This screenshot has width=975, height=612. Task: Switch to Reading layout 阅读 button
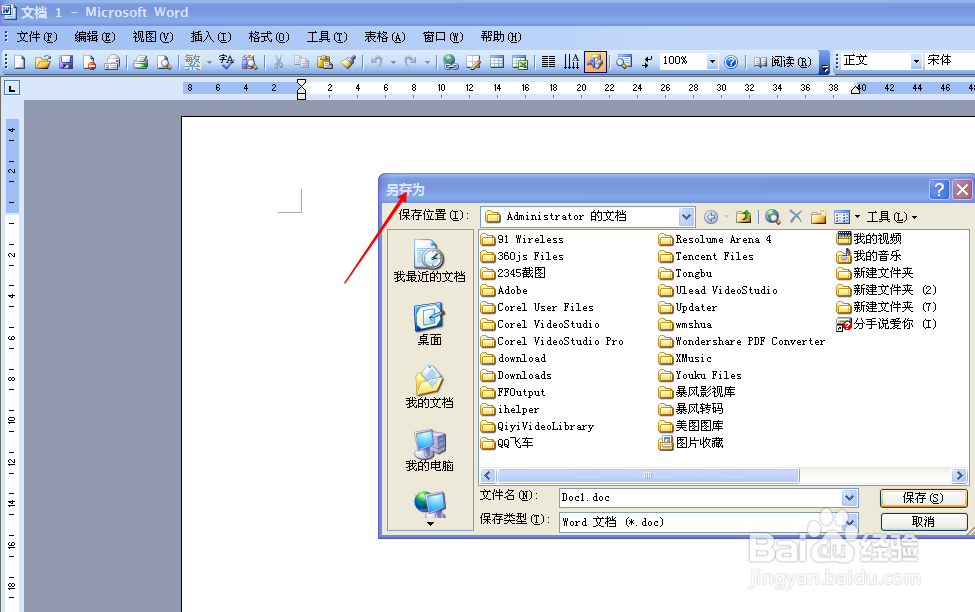[x=783, y=62]
